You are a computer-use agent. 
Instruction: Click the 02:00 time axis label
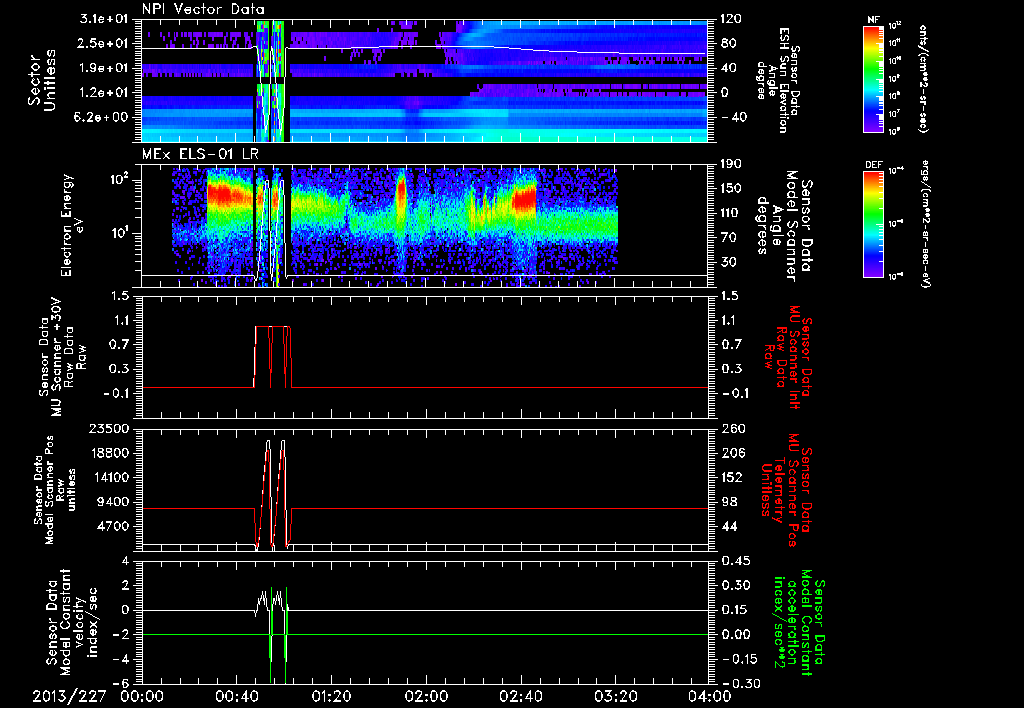point(426,694)
